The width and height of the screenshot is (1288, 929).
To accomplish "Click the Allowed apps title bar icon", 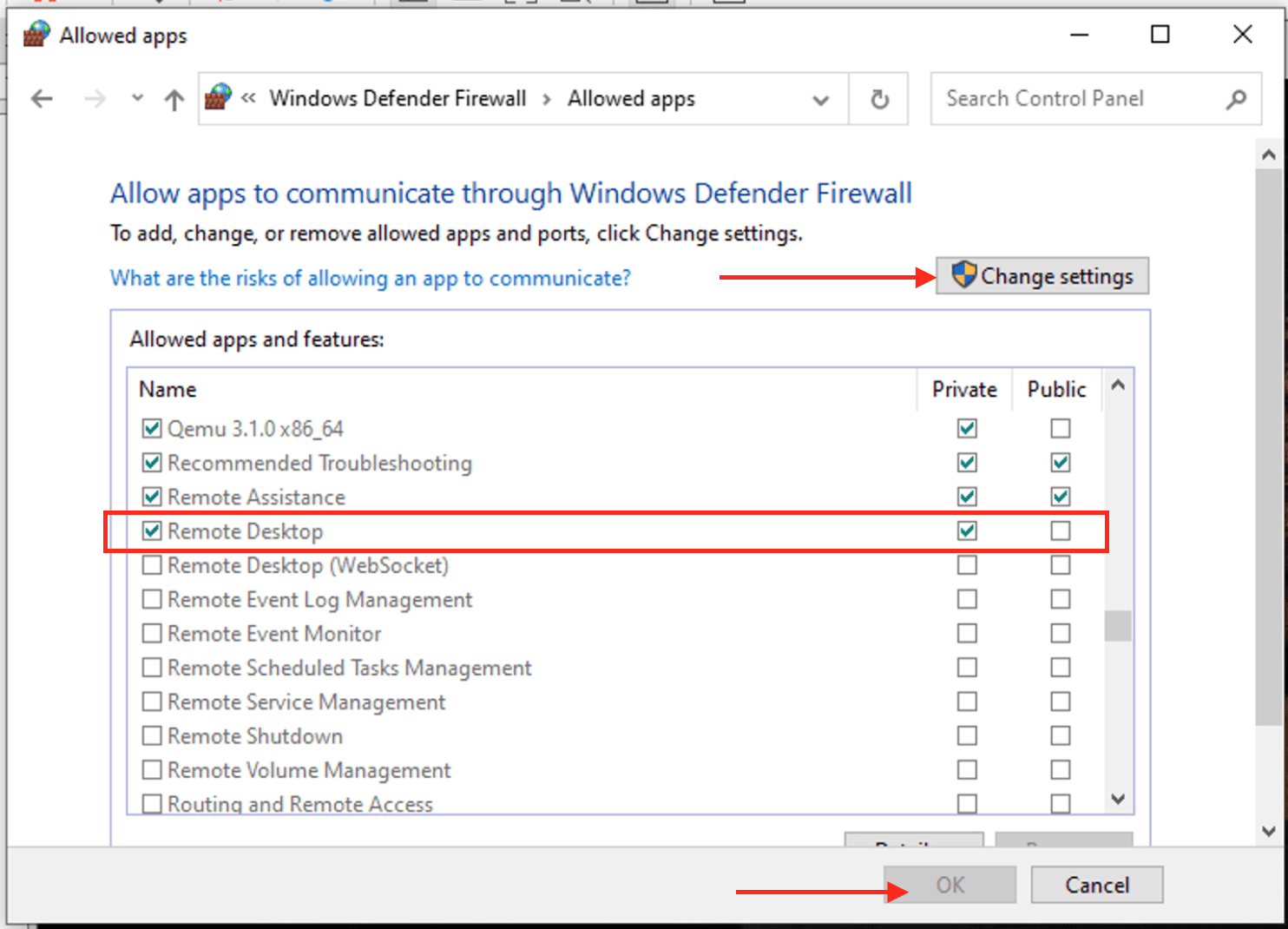I will pos(36,35).
